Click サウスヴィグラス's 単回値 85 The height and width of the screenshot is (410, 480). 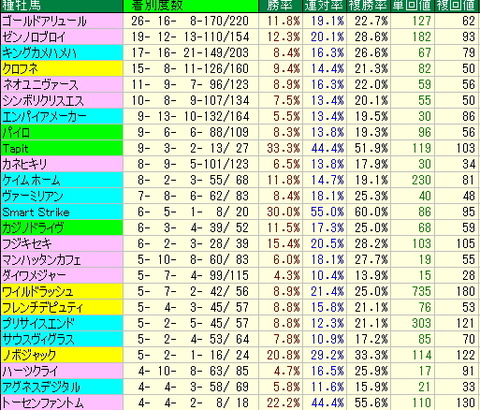coord(425,340)
